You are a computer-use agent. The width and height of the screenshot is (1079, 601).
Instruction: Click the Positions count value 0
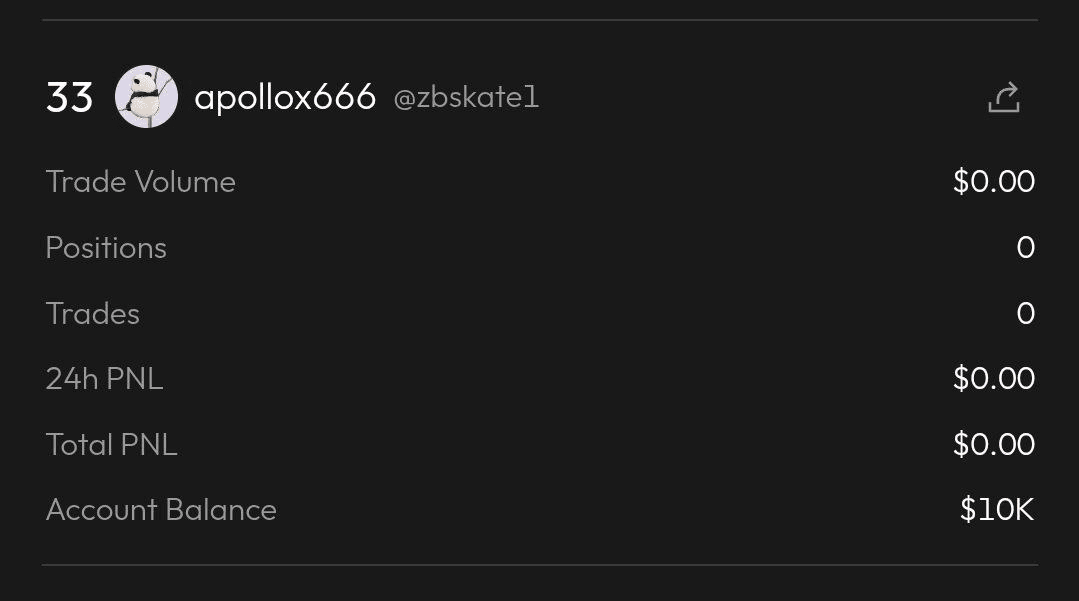1025,248
